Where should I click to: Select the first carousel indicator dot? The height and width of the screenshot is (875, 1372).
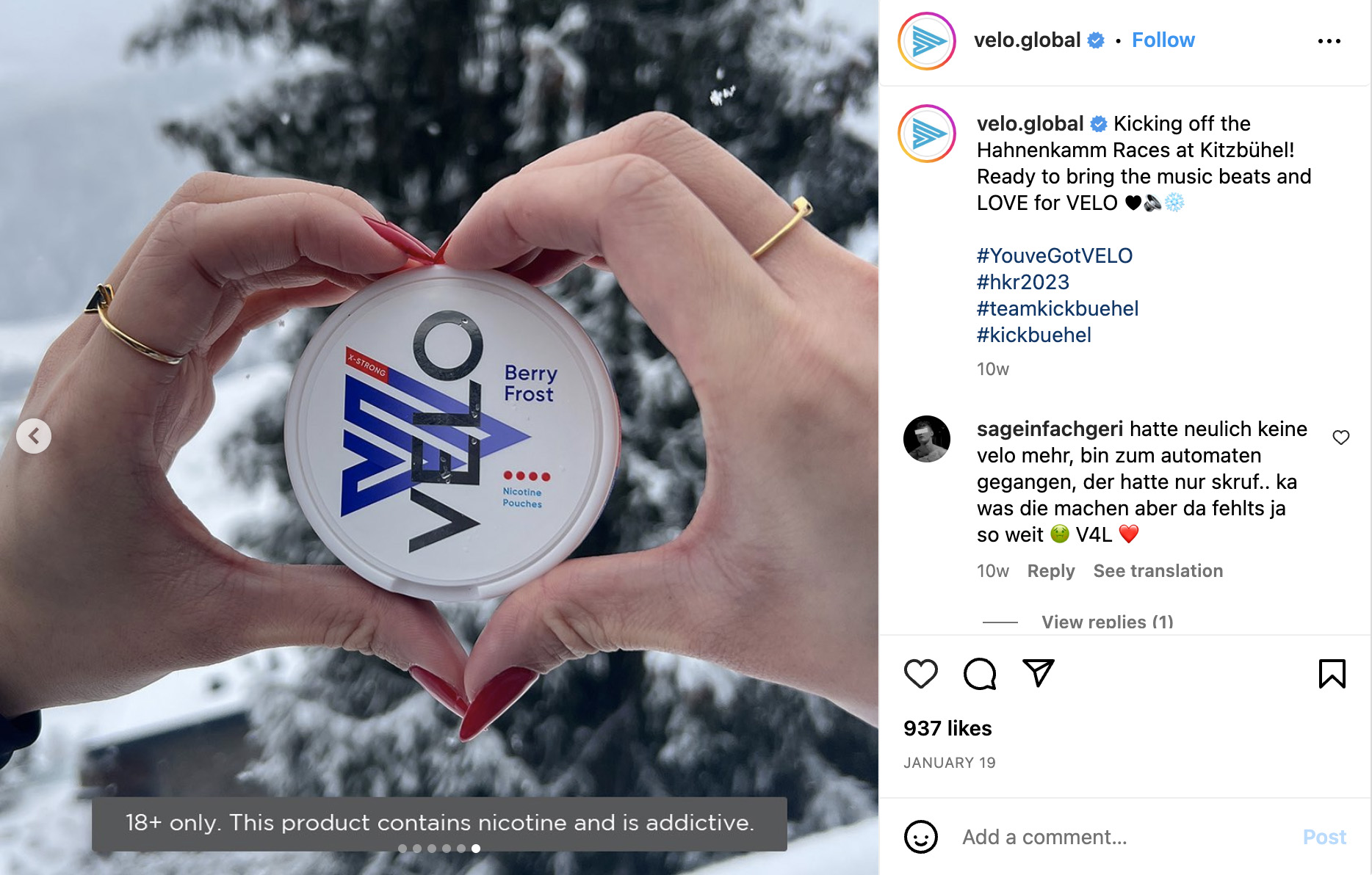[x=402, y=849]
